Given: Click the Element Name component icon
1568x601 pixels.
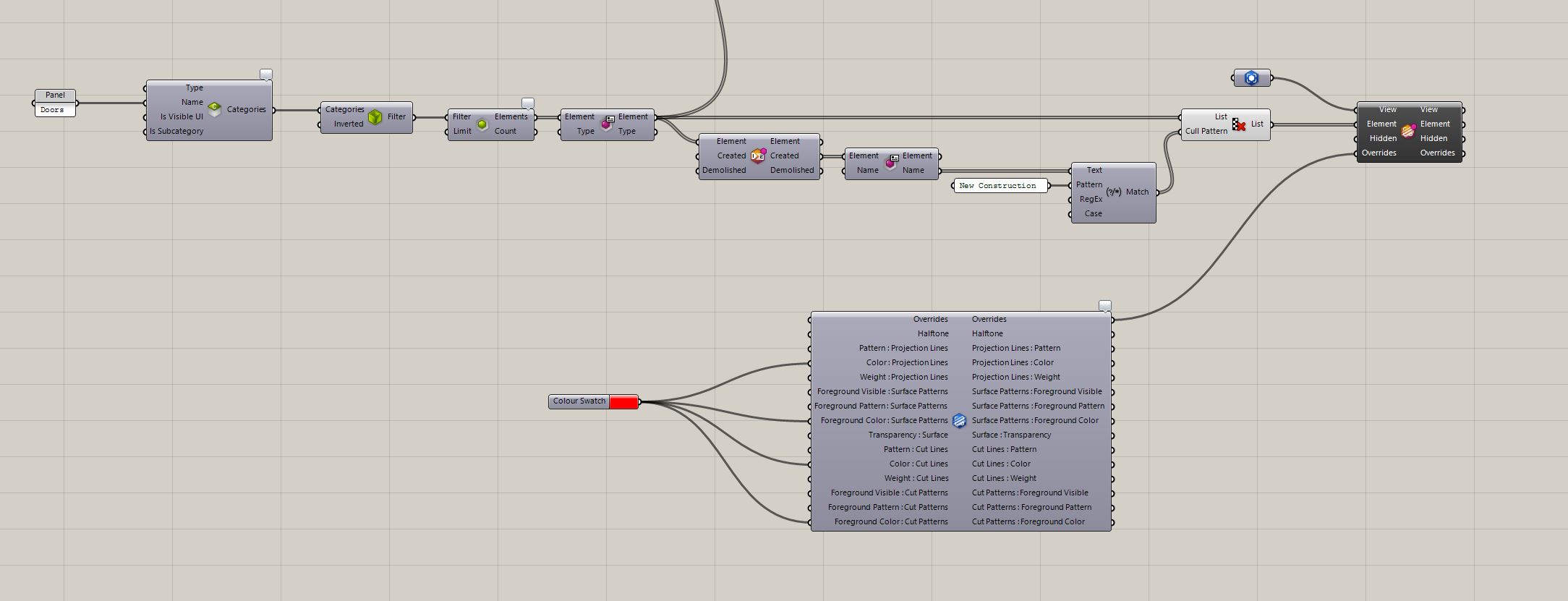Looking at the screenshot, I should tap(892, 163).
